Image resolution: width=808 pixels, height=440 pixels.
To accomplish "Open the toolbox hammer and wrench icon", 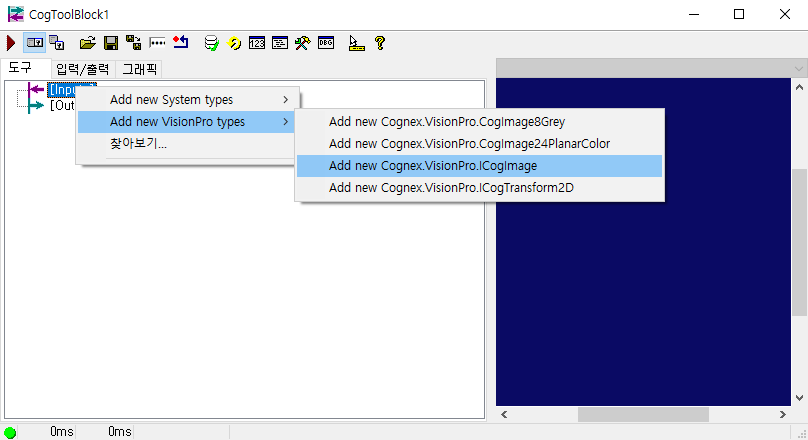I will pyautogui.click(x=302, y=43).
